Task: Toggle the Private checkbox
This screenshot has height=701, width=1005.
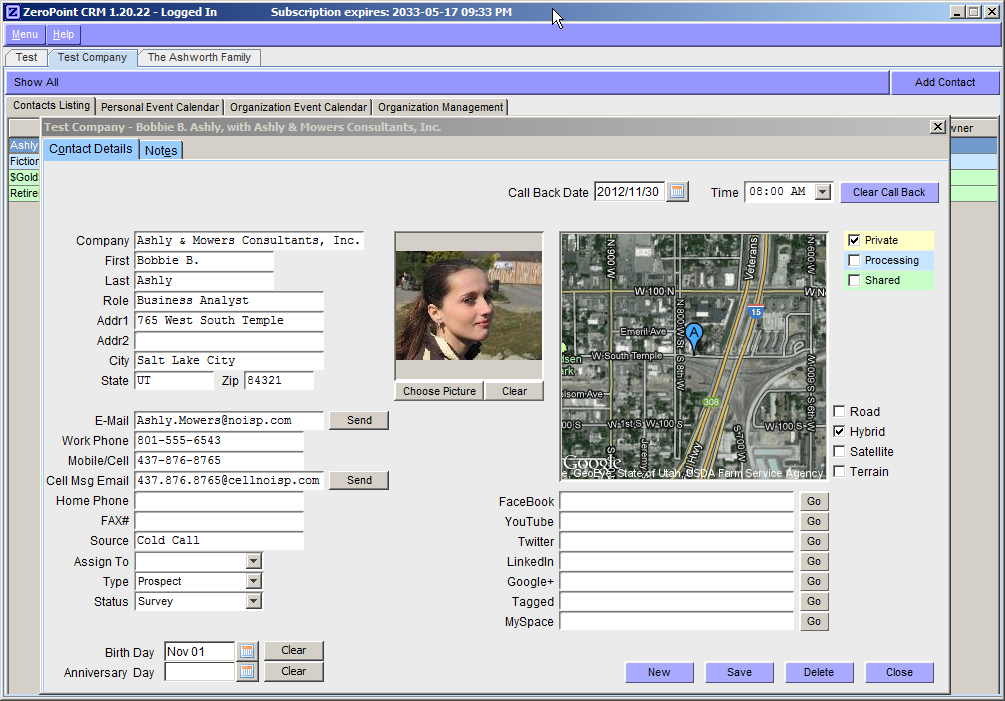Action: (854, 240)
